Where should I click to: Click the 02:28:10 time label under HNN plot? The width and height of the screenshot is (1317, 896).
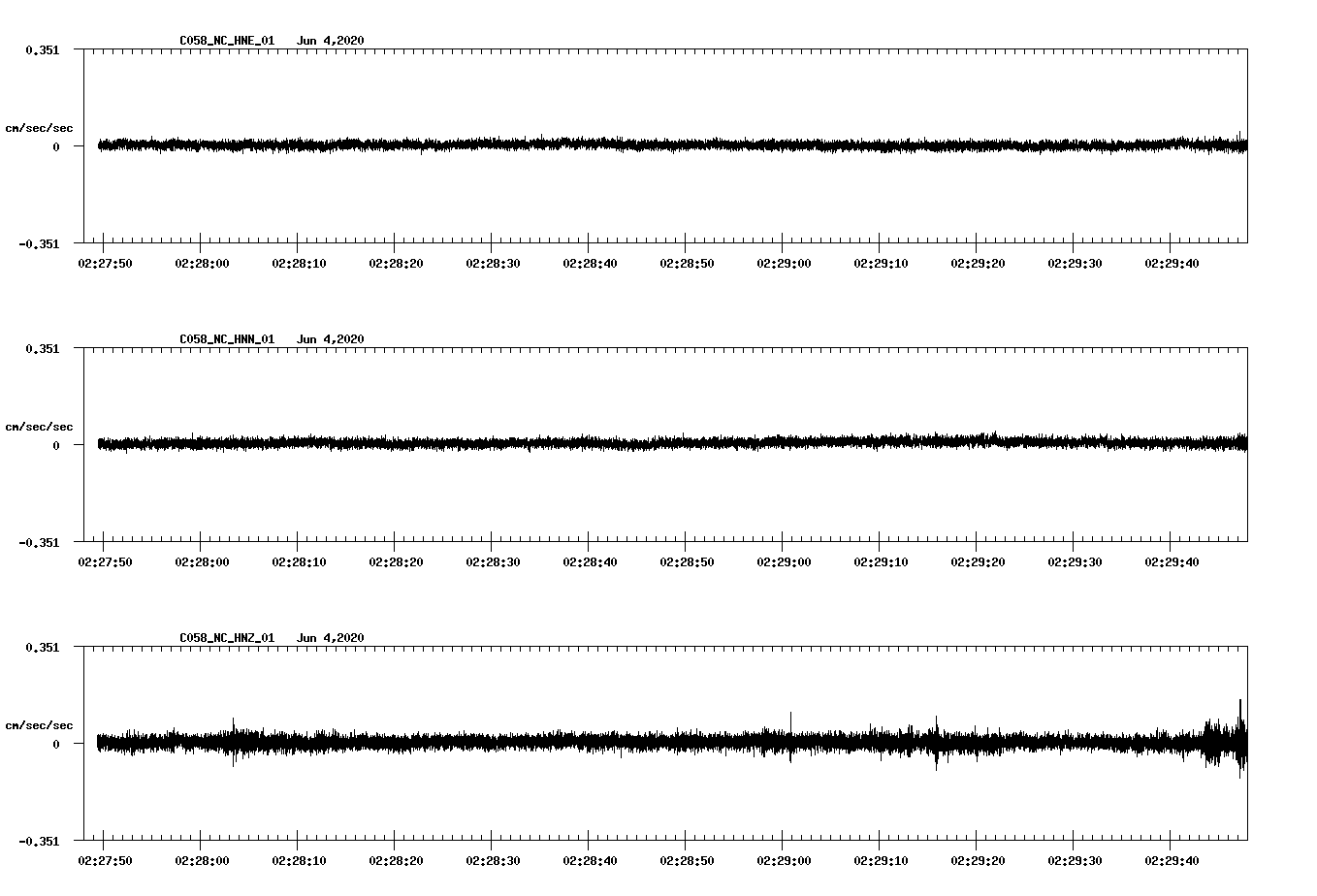(299, 562)
